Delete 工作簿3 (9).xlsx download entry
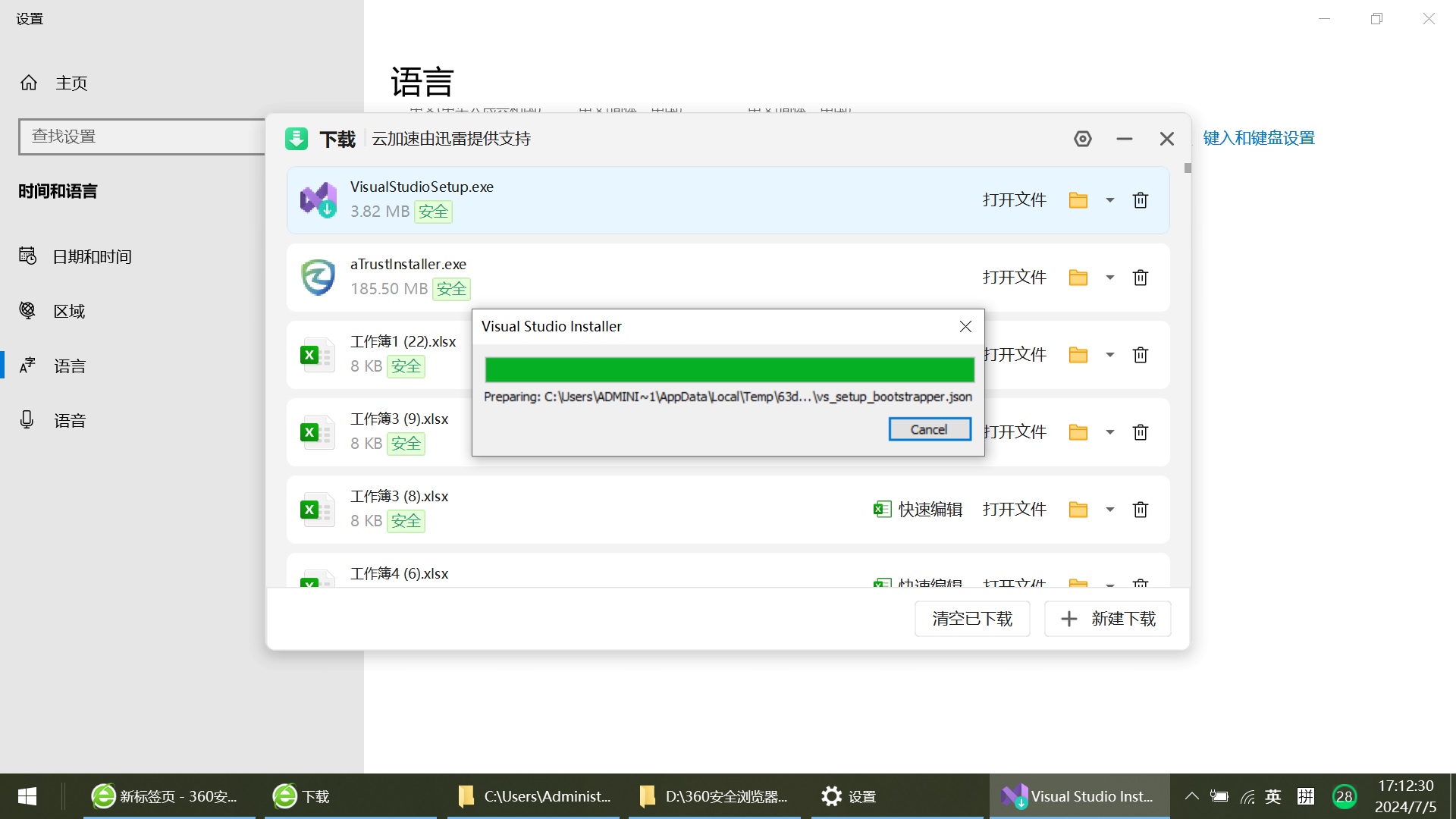The height and width of the screenshot is (819, 1456). [1141, 432]
